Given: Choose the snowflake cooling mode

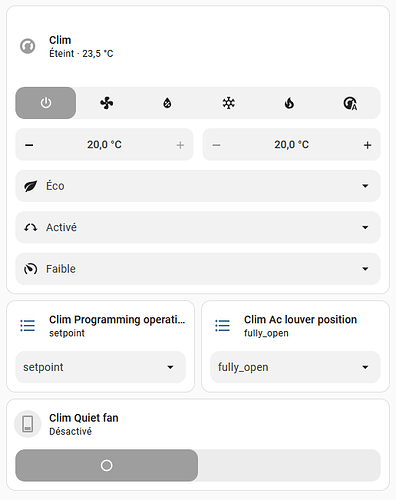Looking at the screenshot, I should point(229,103).
